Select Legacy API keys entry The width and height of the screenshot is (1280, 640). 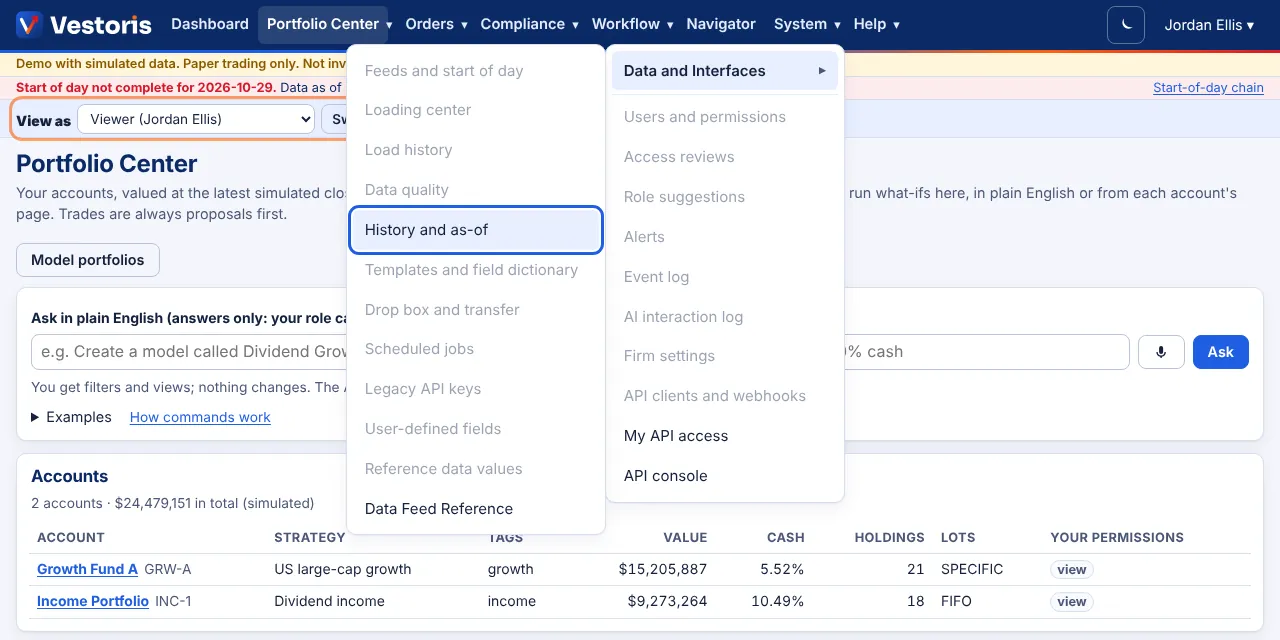point(476,389)
